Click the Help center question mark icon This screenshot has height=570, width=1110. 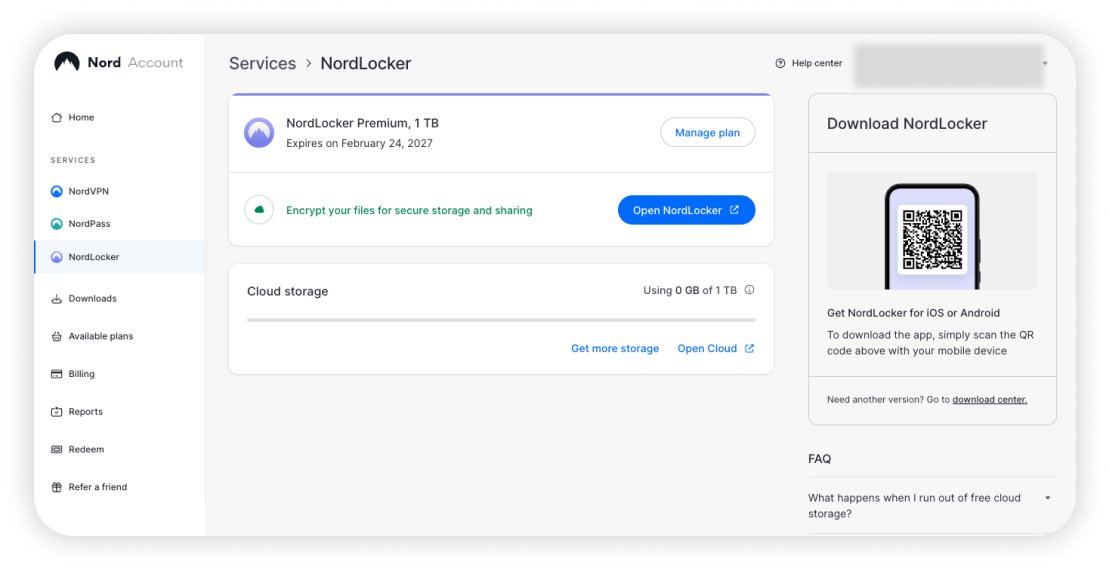(780, 63)
